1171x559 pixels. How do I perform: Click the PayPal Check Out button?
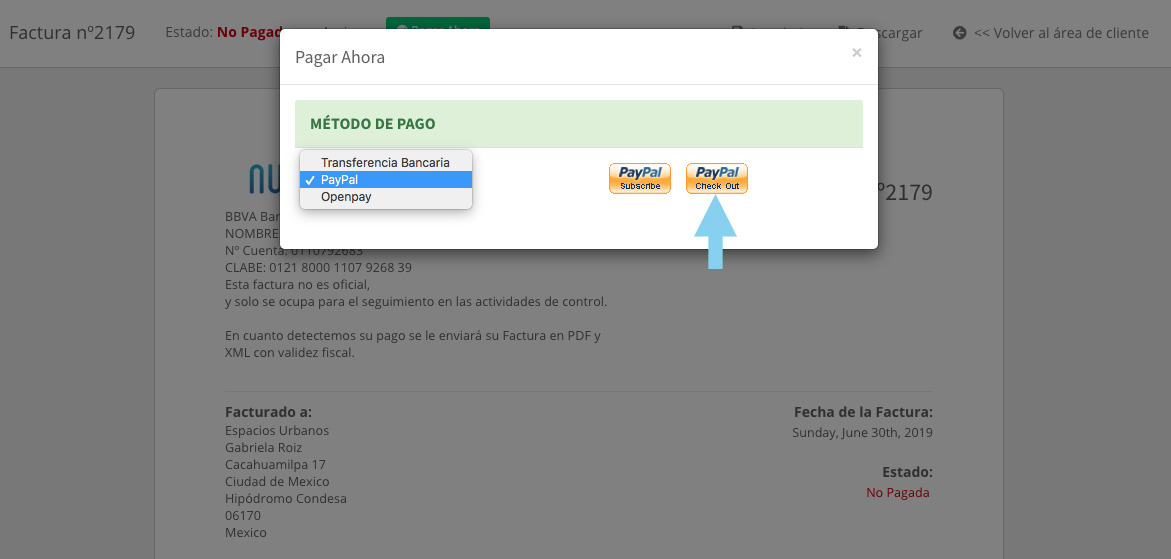(x=717, y=178)
